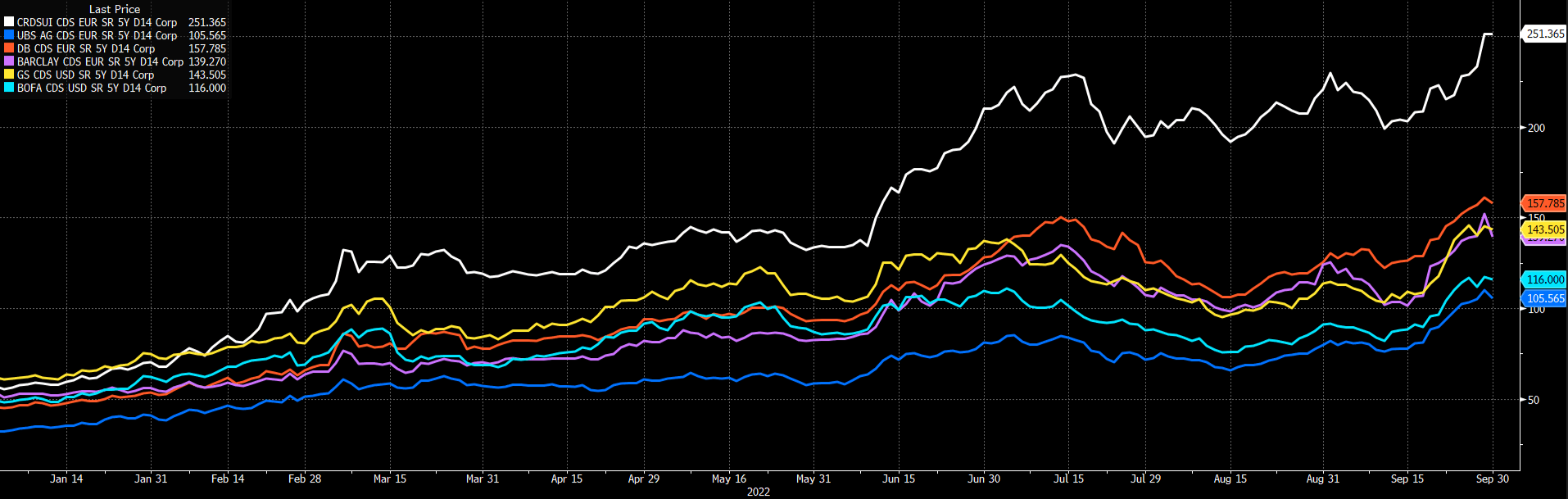Image resolution: width=1568 pixels, height=499 pixels.
Task: Click the Last Price legend header
Action: tap(115, 9)
